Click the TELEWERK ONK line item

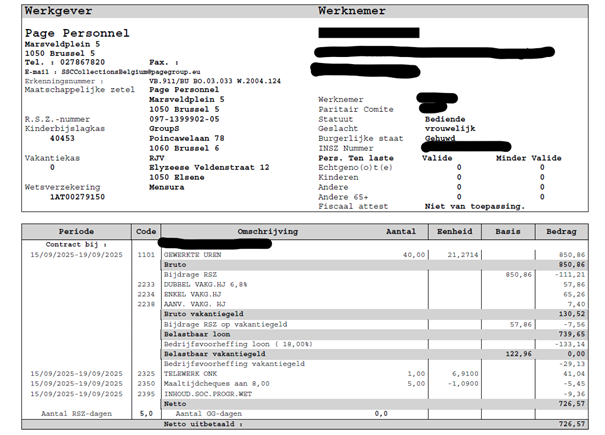coord(192,372)
